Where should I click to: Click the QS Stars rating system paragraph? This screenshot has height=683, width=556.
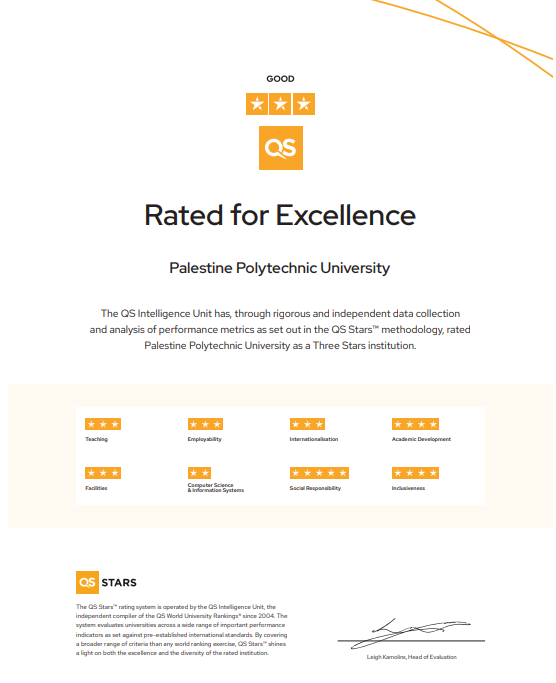click(182, 630)
